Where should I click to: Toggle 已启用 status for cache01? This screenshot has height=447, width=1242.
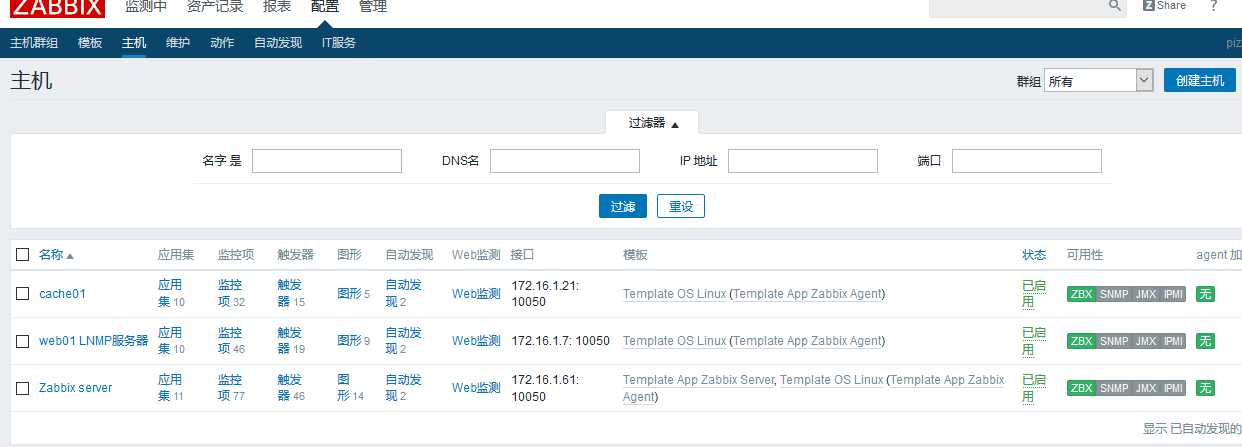(x=1034, y=293)
